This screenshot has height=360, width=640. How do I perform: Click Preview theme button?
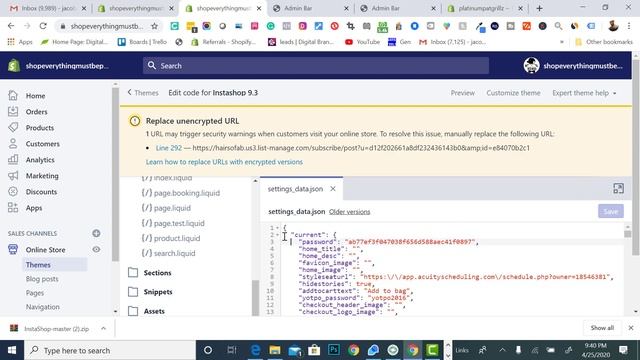coord(462,93)
